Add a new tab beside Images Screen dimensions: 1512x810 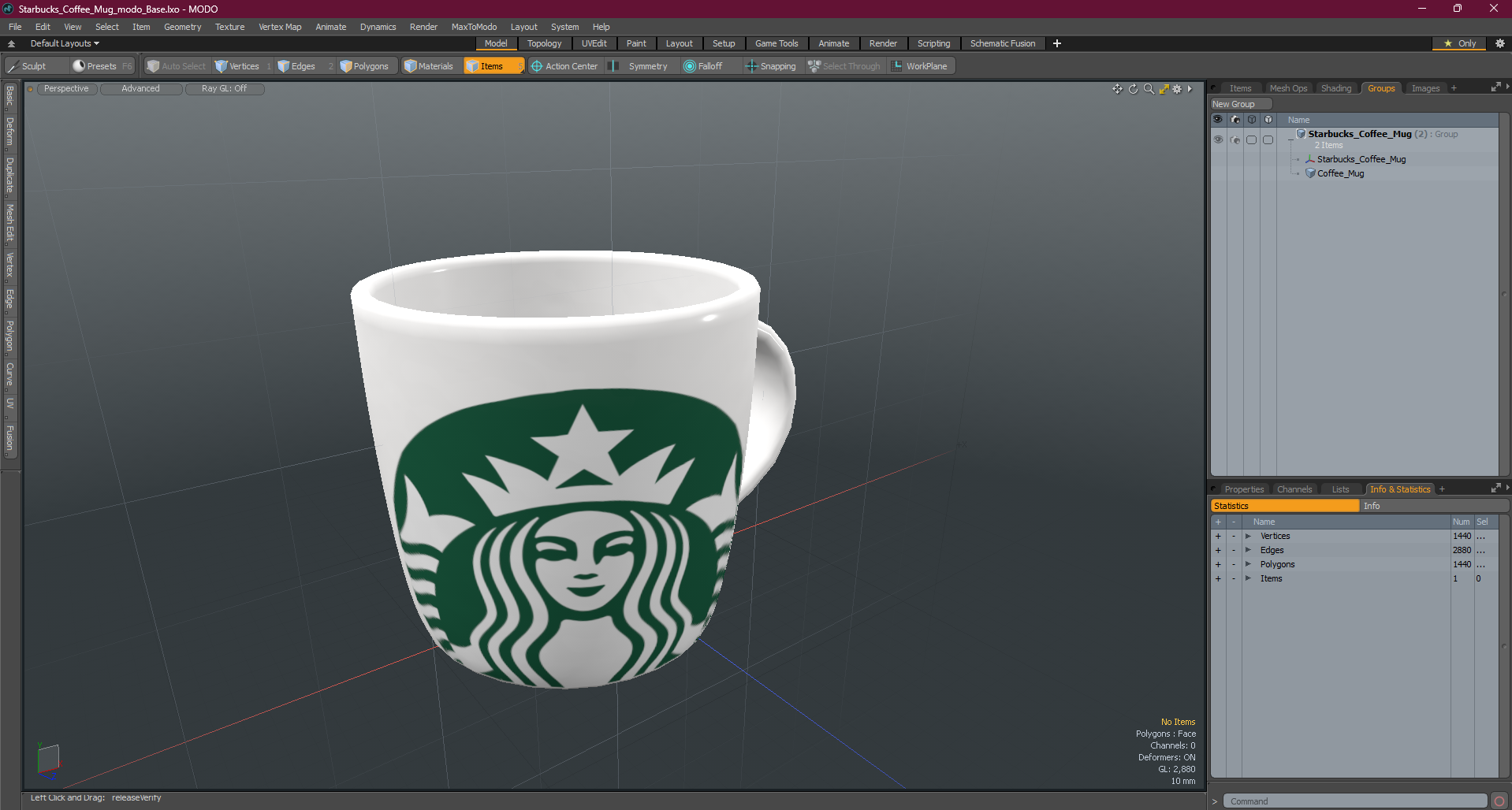click(x=1454, y=88)
